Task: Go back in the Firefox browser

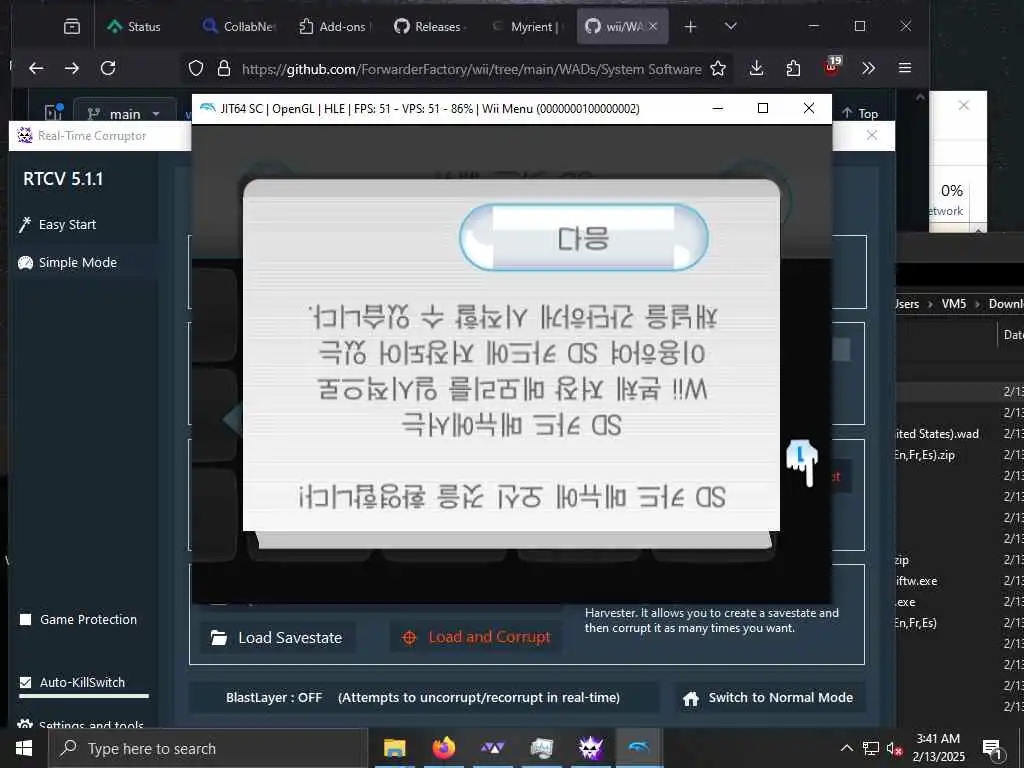Action: point(36,68)
